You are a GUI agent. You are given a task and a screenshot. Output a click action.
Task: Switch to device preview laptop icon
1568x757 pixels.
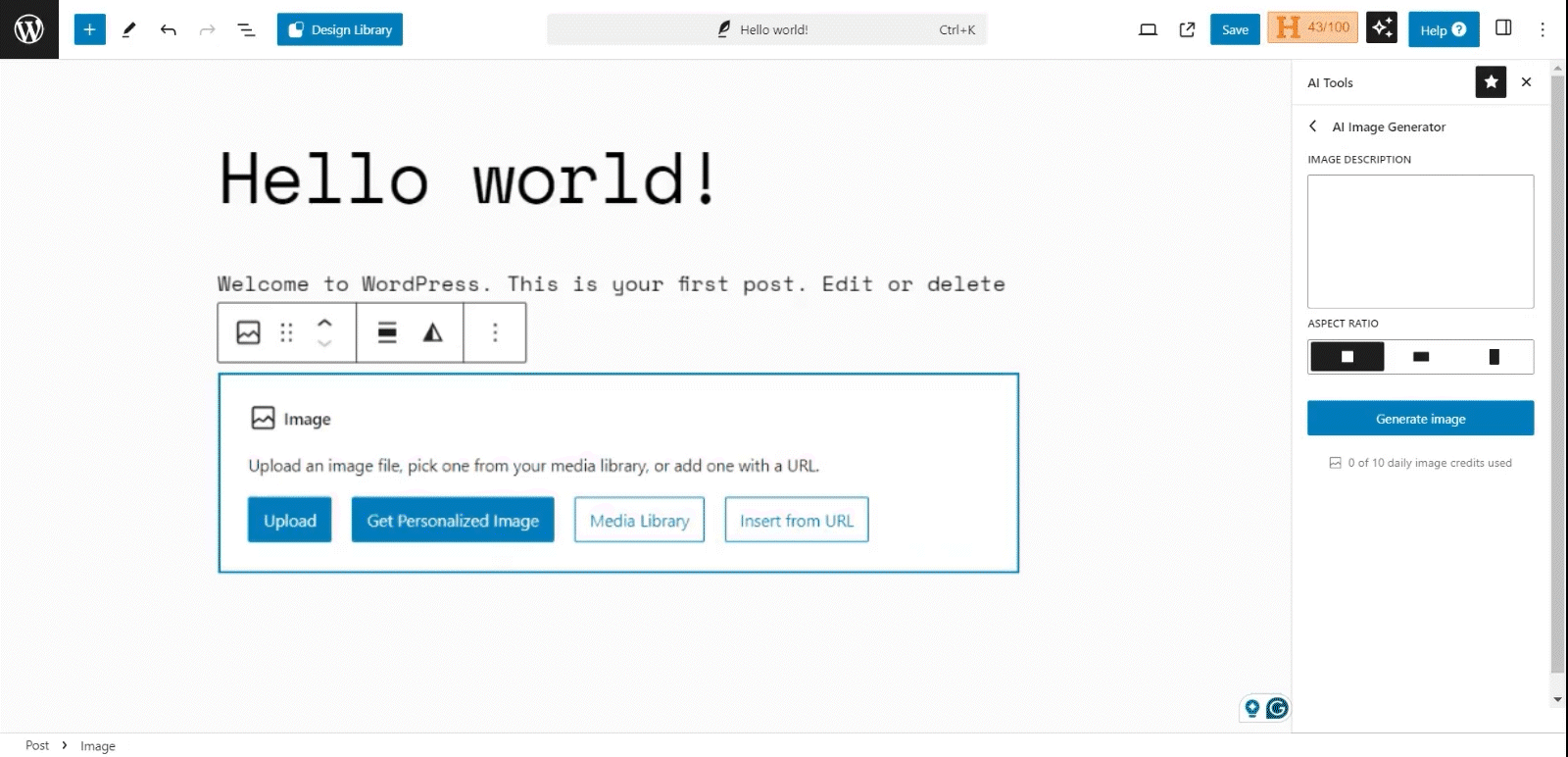[x=1148, y=29]
